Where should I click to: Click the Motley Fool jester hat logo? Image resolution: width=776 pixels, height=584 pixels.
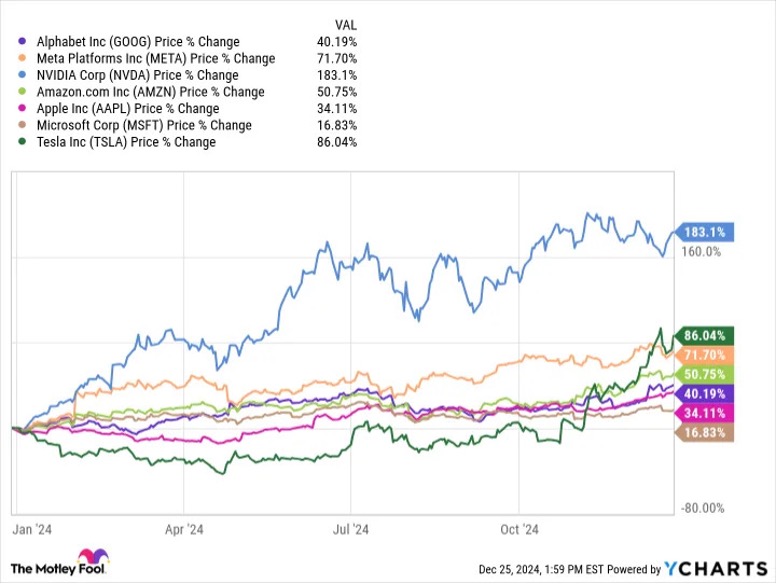(93, 556)
